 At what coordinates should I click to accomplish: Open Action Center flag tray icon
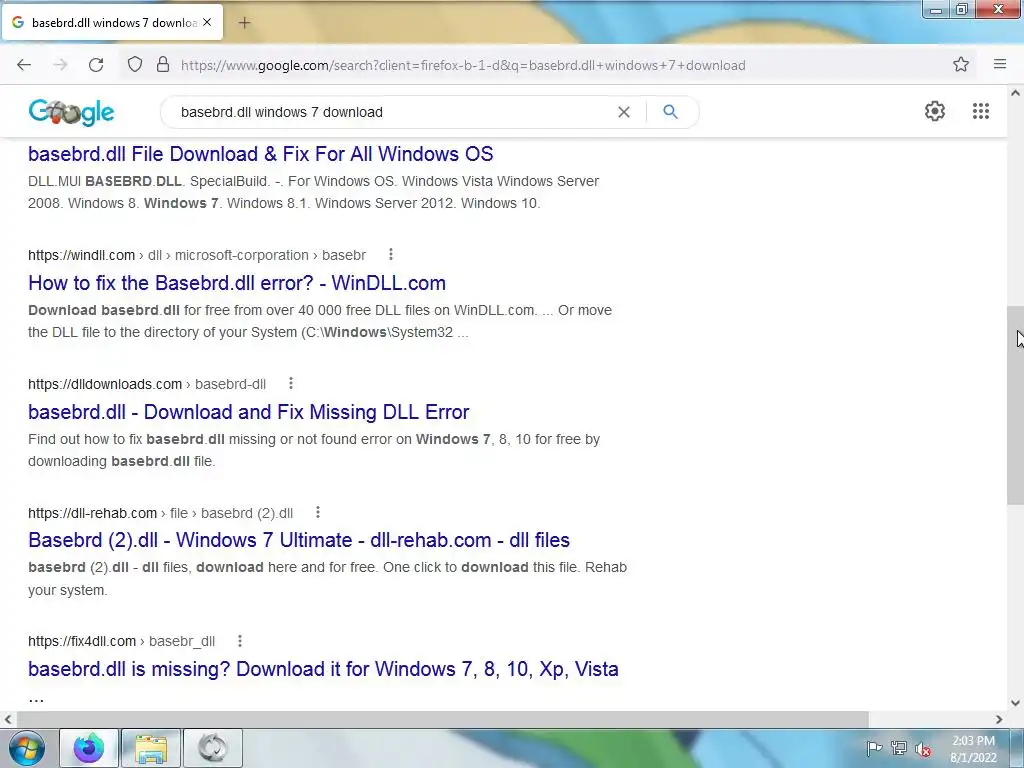(x=874, y=748)
